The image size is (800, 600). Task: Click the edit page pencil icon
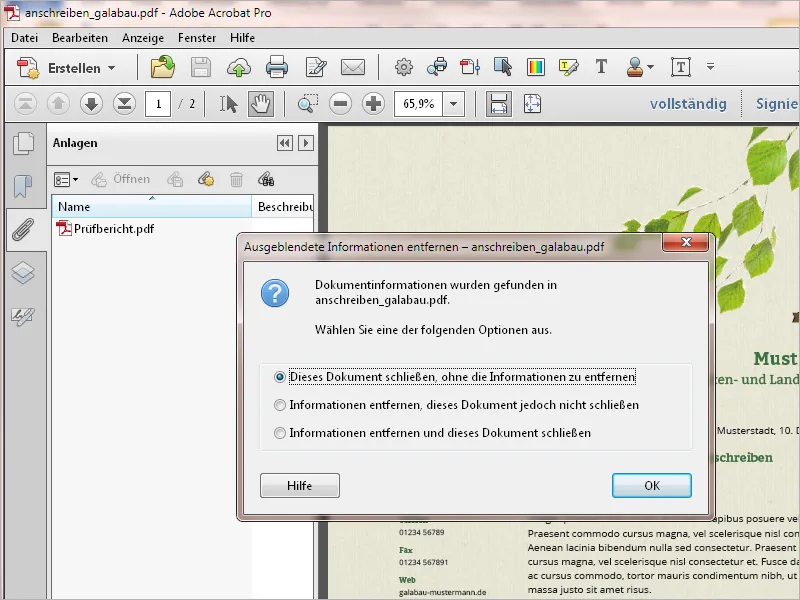(x=315, y=67)
